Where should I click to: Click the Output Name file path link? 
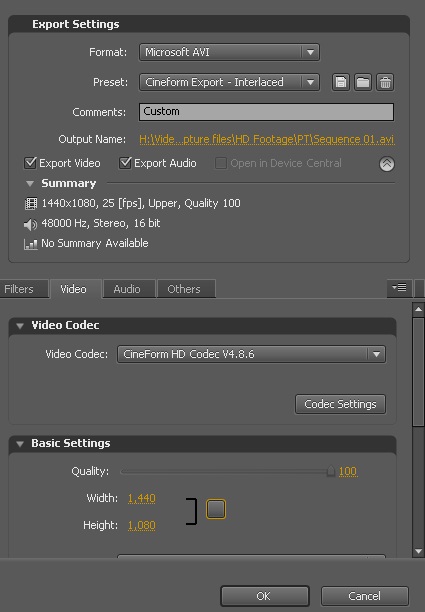pyautogui.click(x=267, y=139)
